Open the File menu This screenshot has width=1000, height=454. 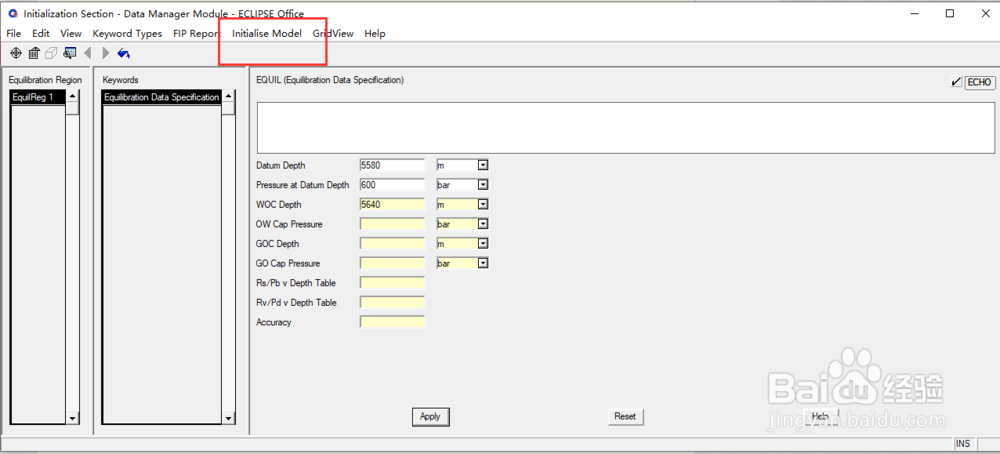[13, 33]
